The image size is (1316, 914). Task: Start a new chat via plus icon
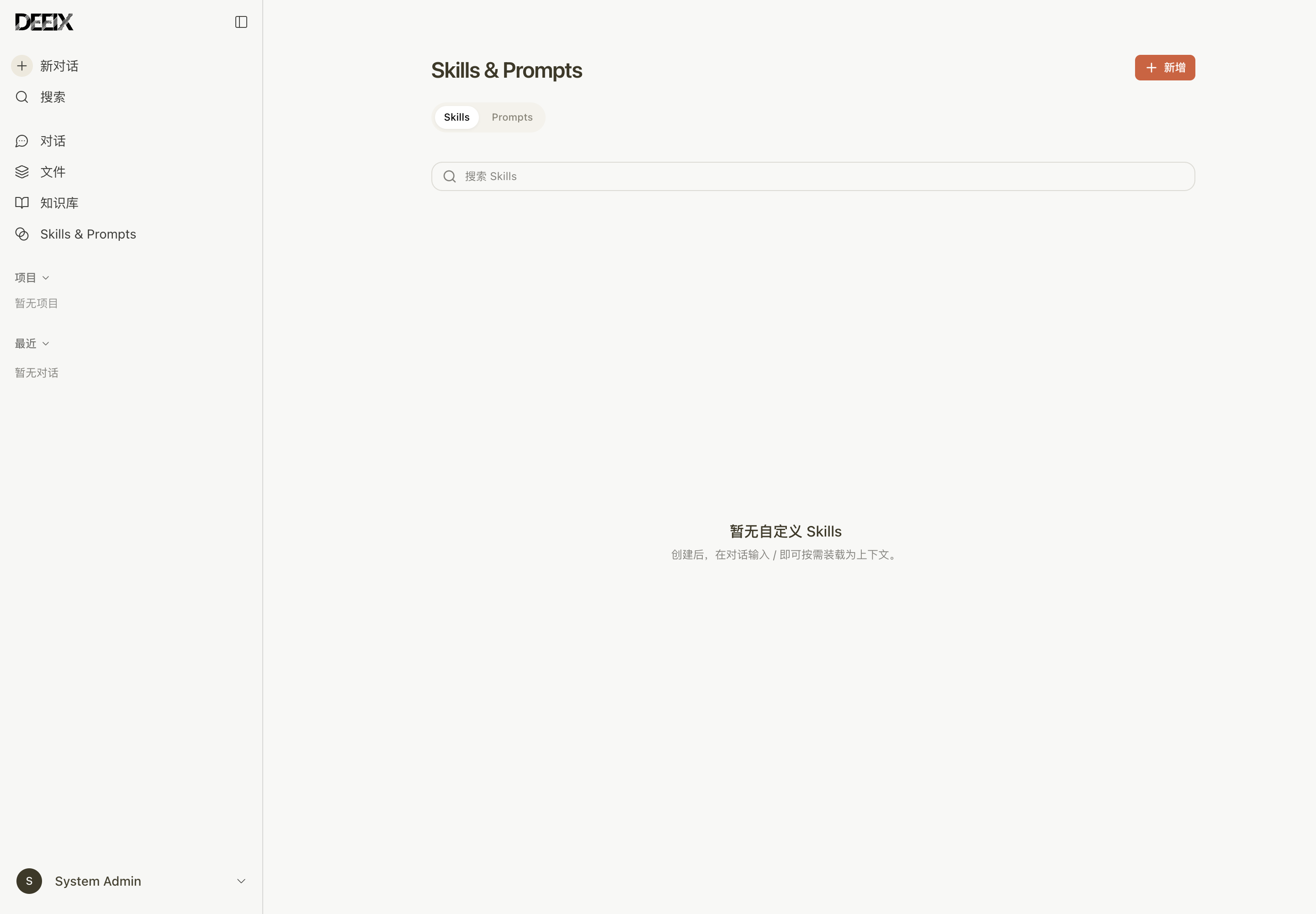pyautogui.click(x=22, y=66)
